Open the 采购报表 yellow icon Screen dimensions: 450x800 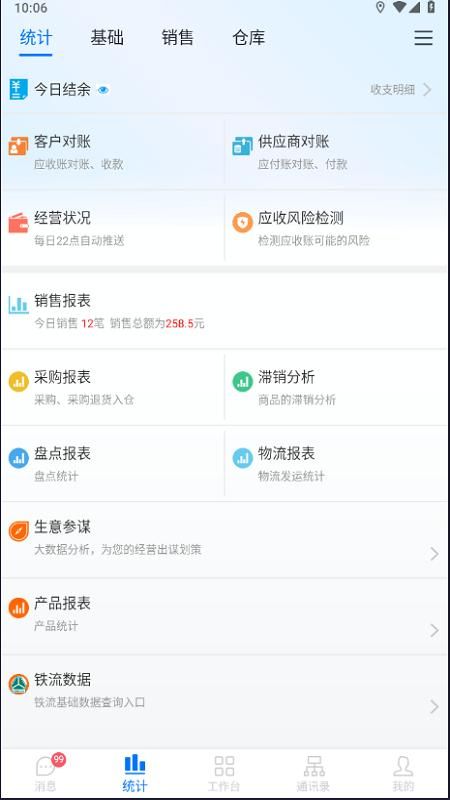pyautogui.click(x=18, y=382)
